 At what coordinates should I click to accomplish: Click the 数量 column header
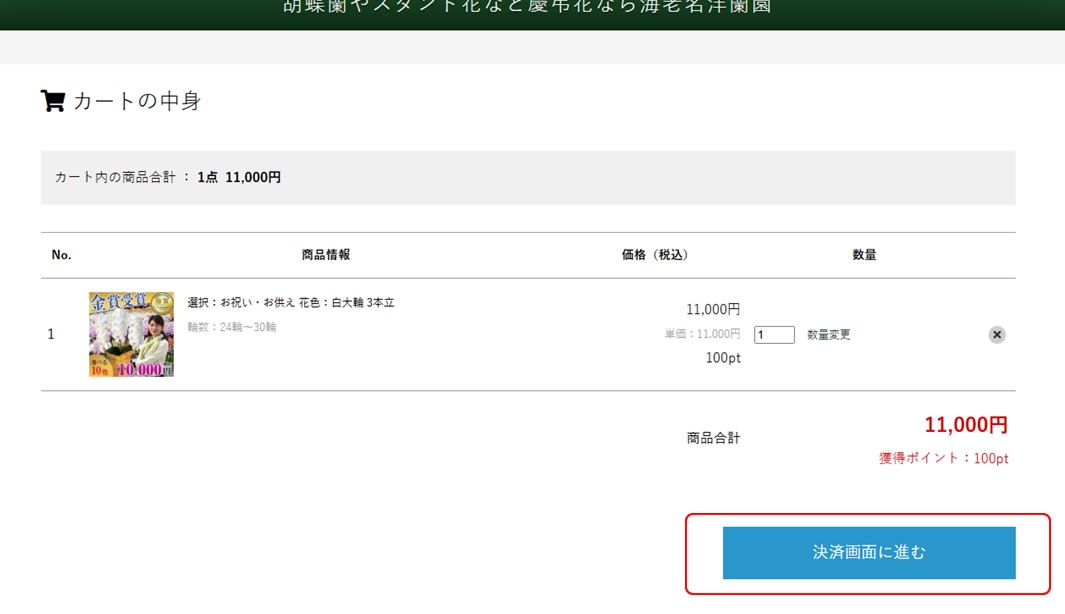864,255
